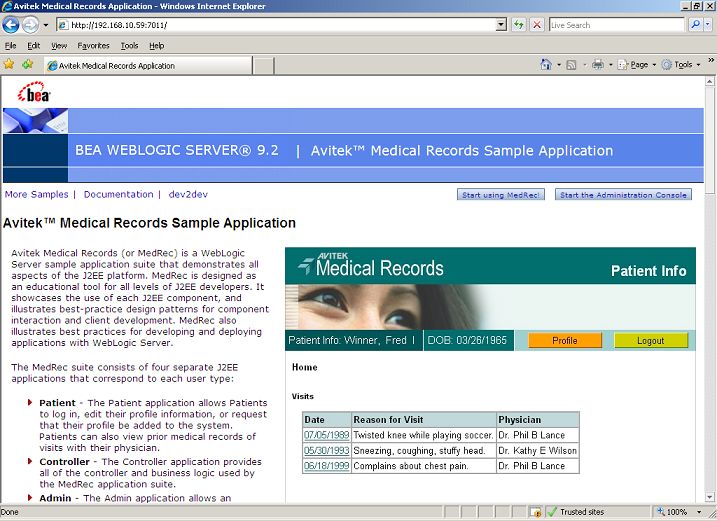Open the View menu
The image size is (717, 521).
pos(59,46)
